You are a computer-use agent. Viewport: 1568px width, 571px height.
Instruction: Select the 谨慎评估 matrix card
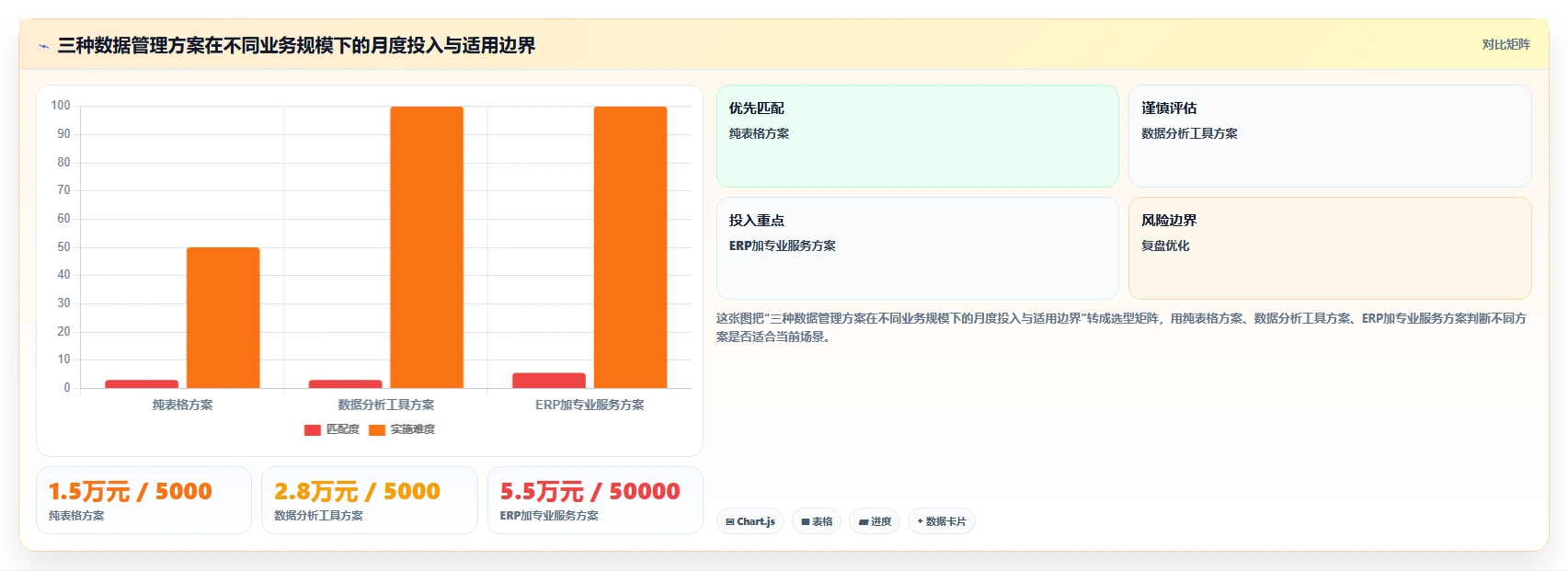click(1330, 136)
